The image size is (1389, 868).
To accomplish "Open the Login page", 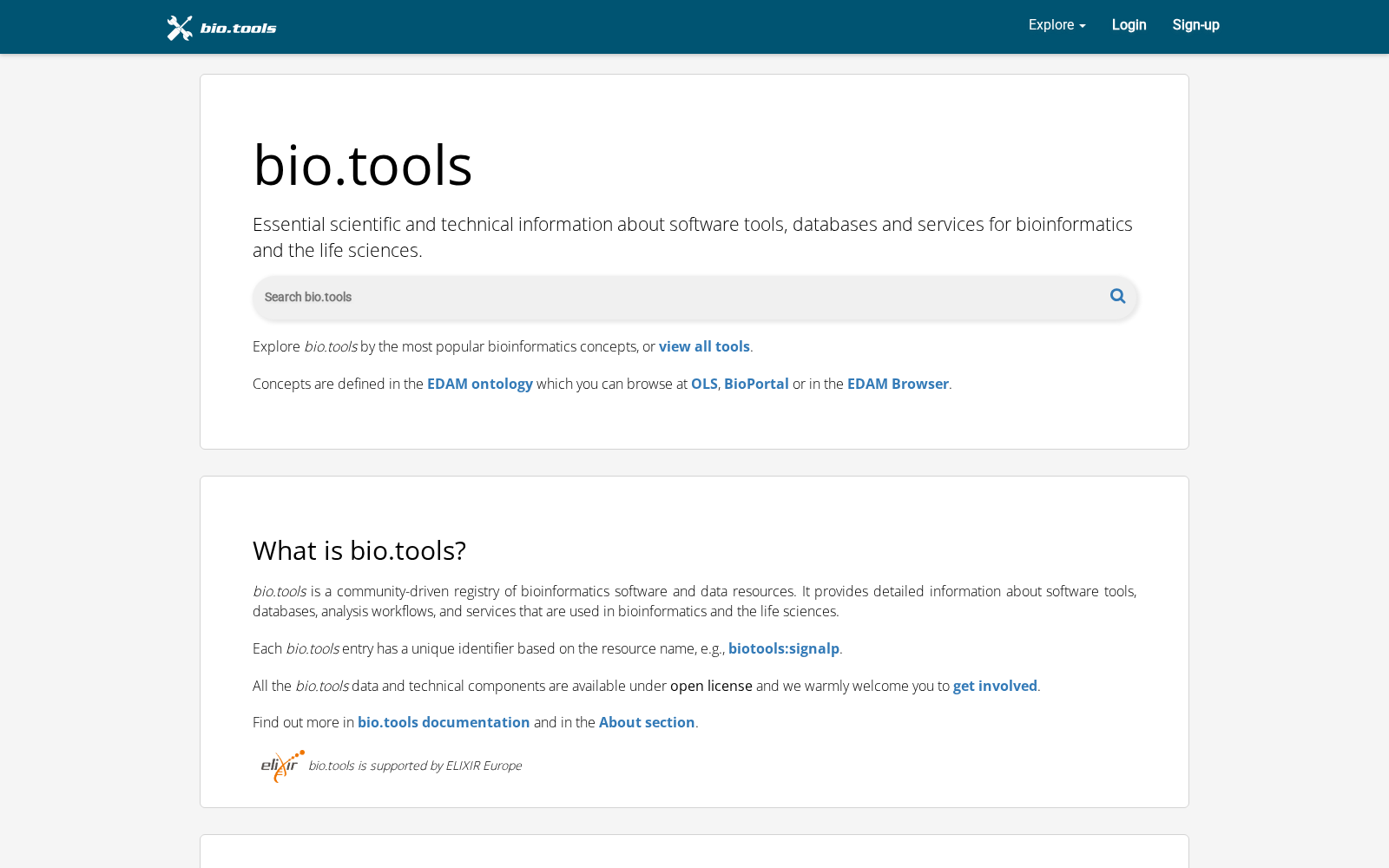I will point(1129,25).
